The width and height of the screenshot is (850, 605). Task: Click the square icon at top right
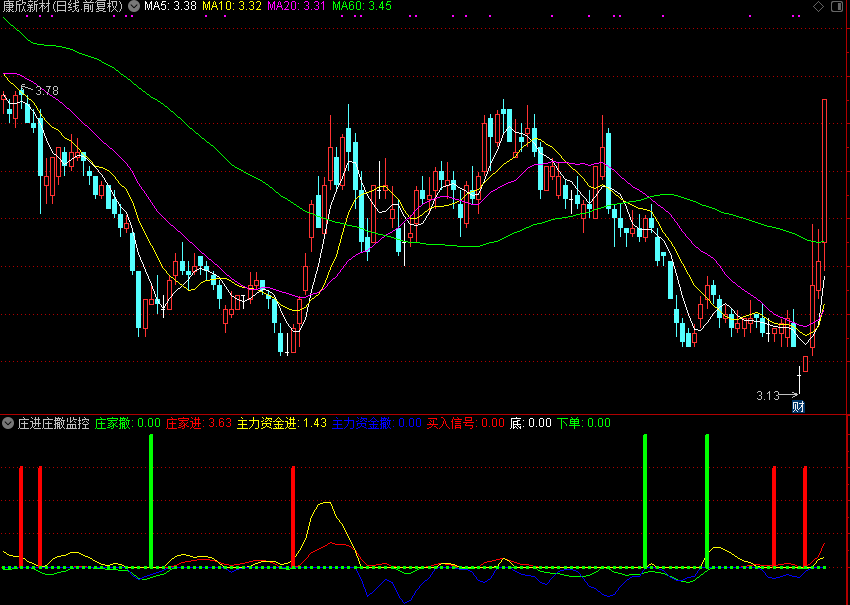coord(836,7)
